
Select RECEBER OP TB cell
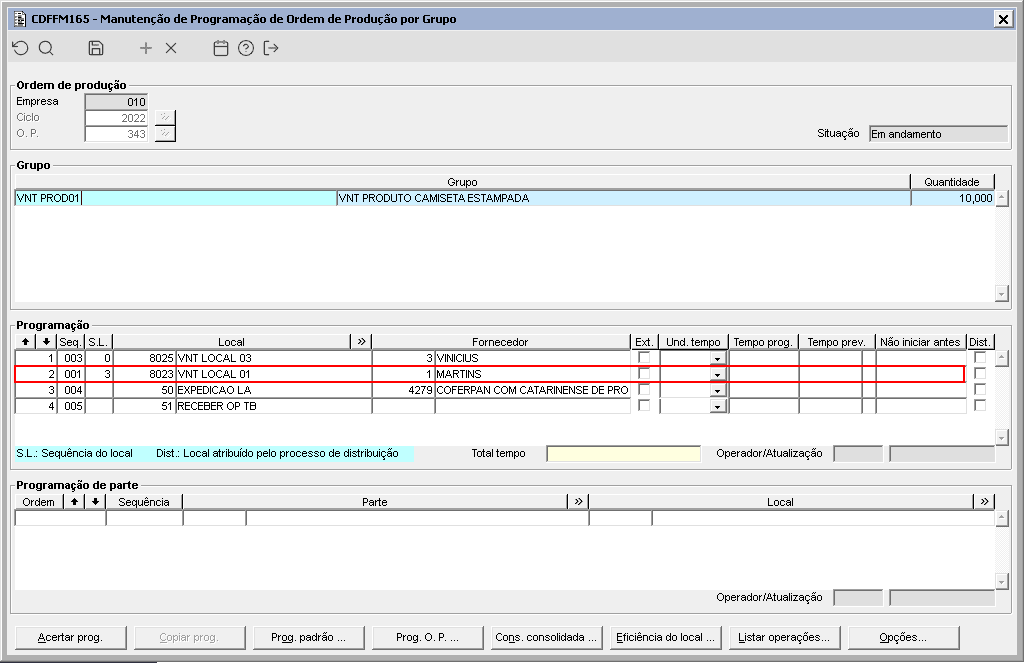274,406
